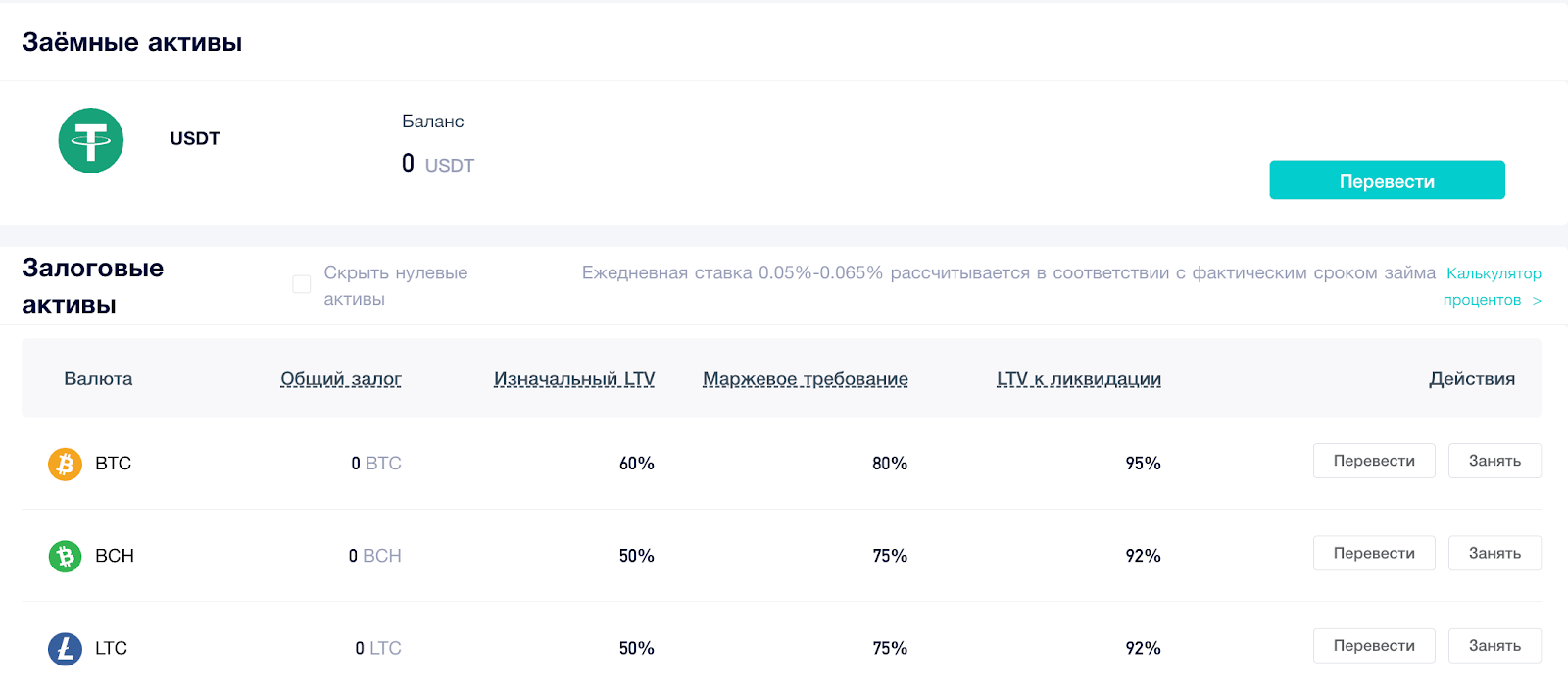This screenshot has height=690, width=1568.
Task: Open the interest calculator link
Action: [x=1493, y=286]
